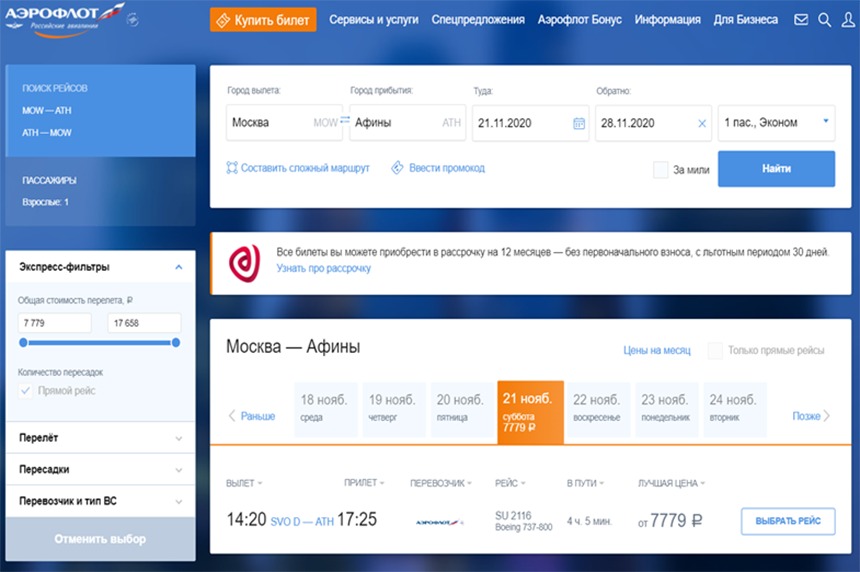Sort flights by ПРИЛЕТ column

364,483
